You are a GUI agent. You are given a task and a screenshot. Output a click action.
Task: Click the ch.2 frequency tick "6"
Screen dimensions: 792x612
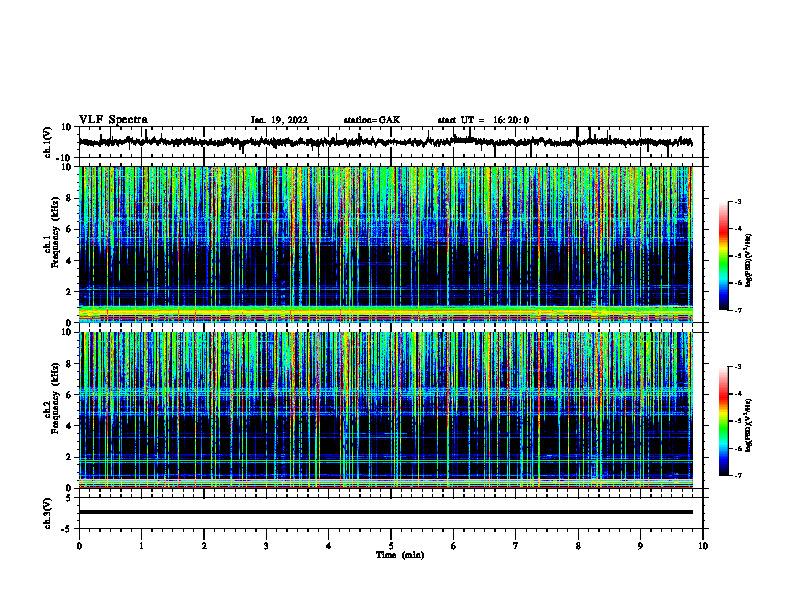point(69,394)
